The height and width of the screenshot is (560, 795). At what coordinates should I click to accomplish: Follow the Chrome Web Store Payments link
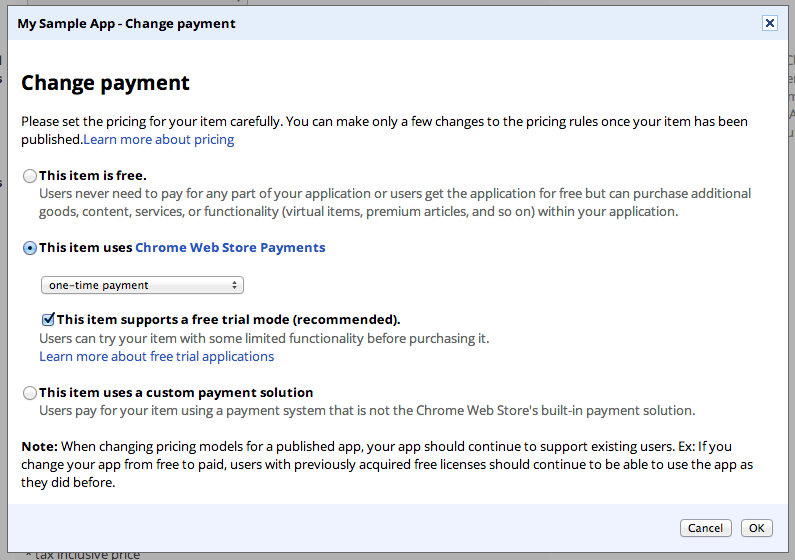click(x=230, y=248)
